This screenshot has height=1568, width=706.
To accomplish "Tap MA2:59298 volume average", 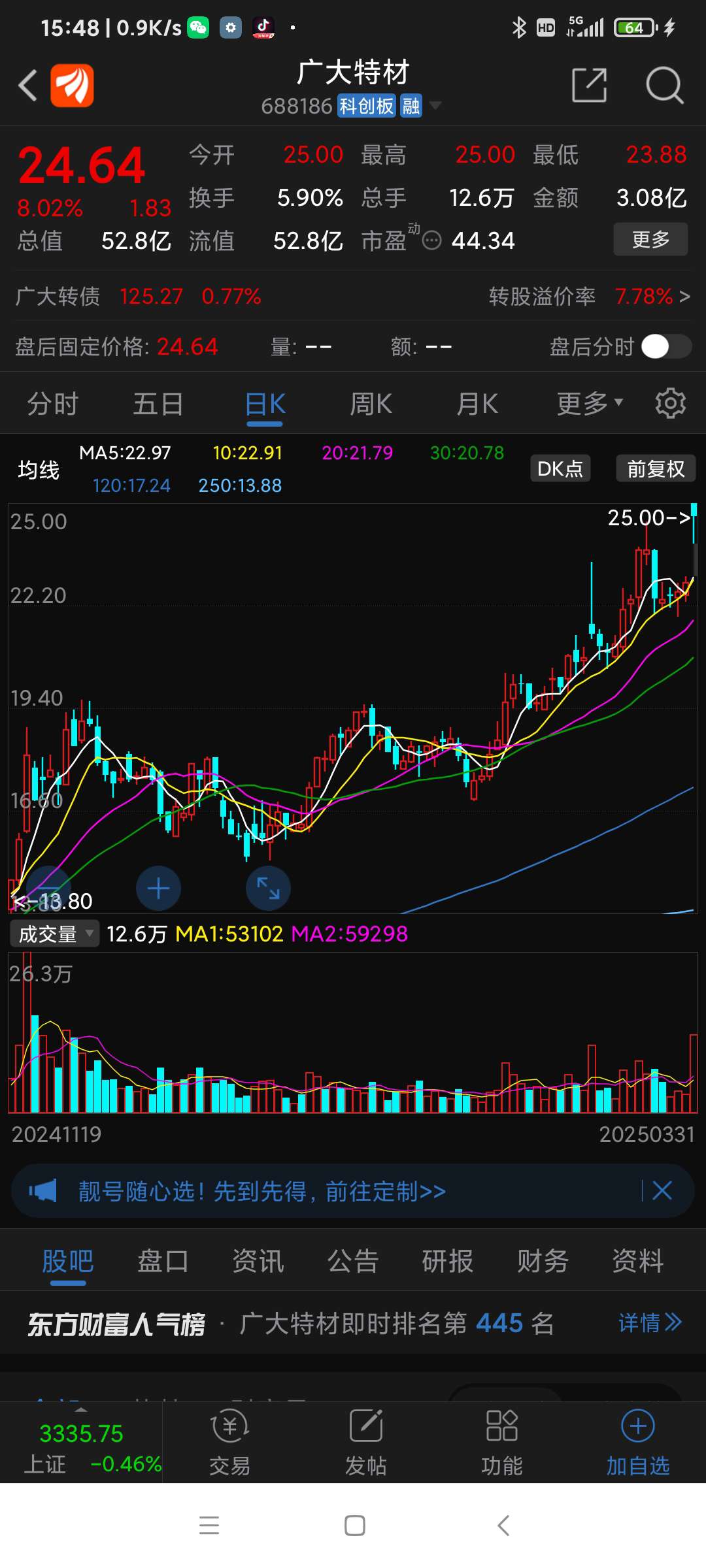I will (349, 934).
